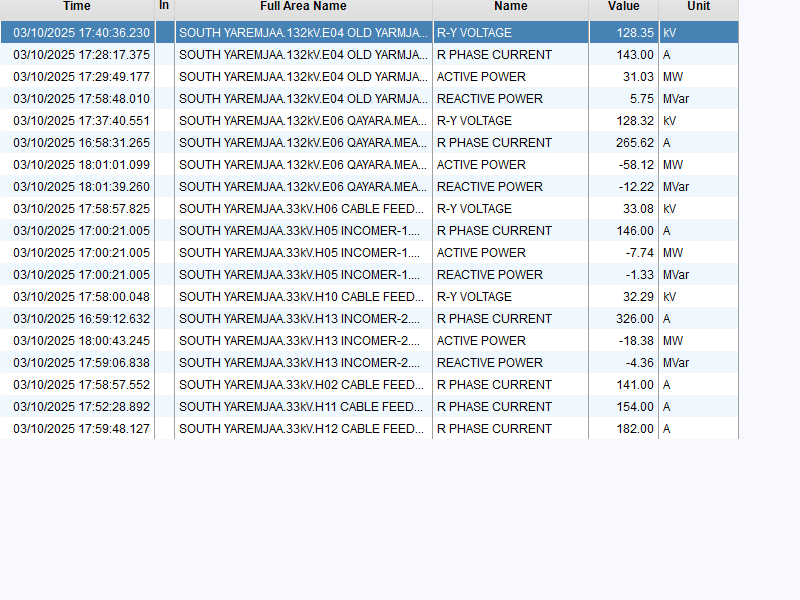
Task: Click the 143.00 current value
Action: (x=624, y=55)
